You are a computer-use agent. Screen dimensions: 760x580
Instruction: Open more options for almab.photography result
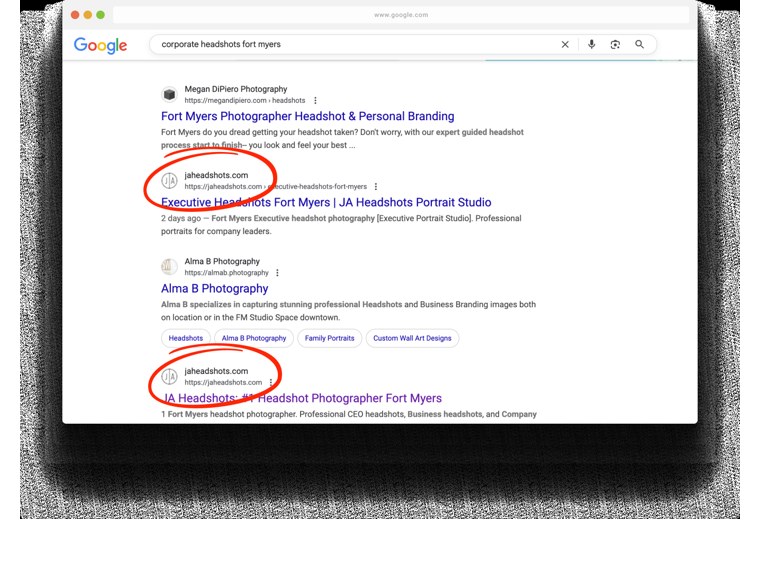coord(277,273)
